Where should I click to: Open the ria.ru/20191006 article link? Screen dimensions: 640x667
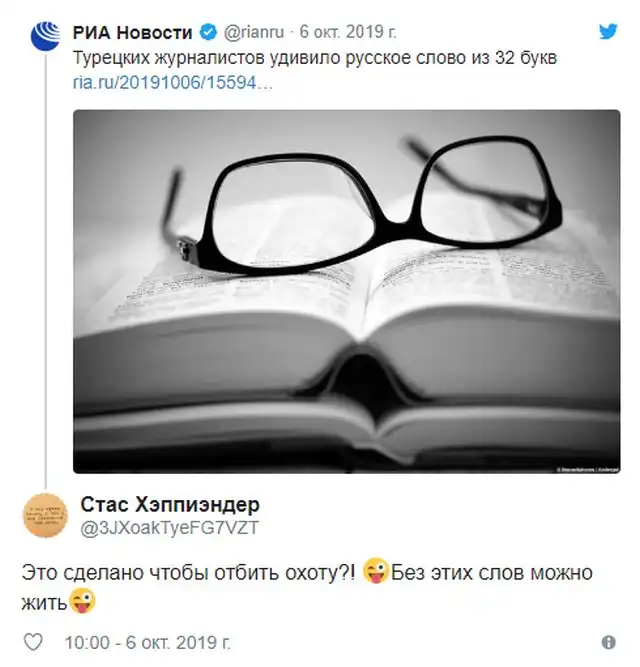coord(173,83)
